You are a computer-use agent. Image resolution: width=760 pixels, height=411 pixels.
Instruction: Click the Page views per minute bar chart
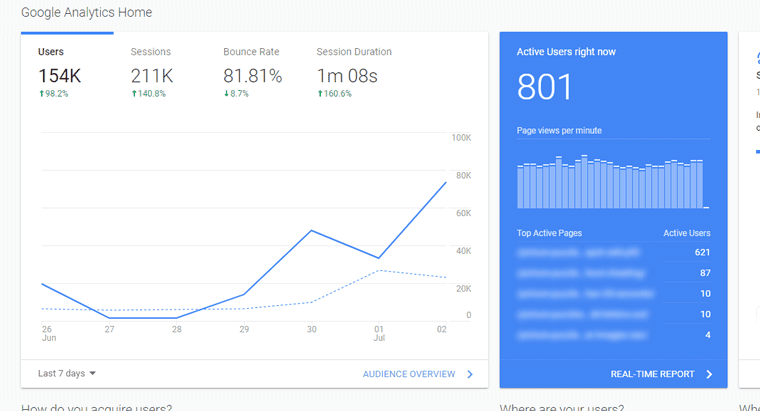(613, 182)
